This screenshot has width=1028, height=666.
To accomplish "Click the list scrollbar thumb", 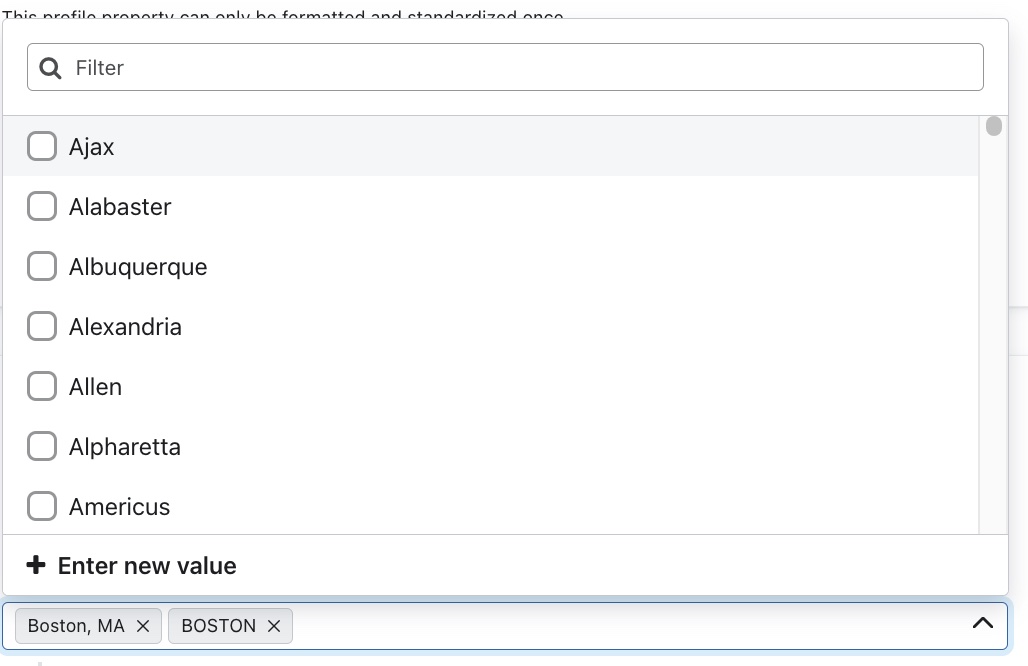I will (x=994, y=126).
